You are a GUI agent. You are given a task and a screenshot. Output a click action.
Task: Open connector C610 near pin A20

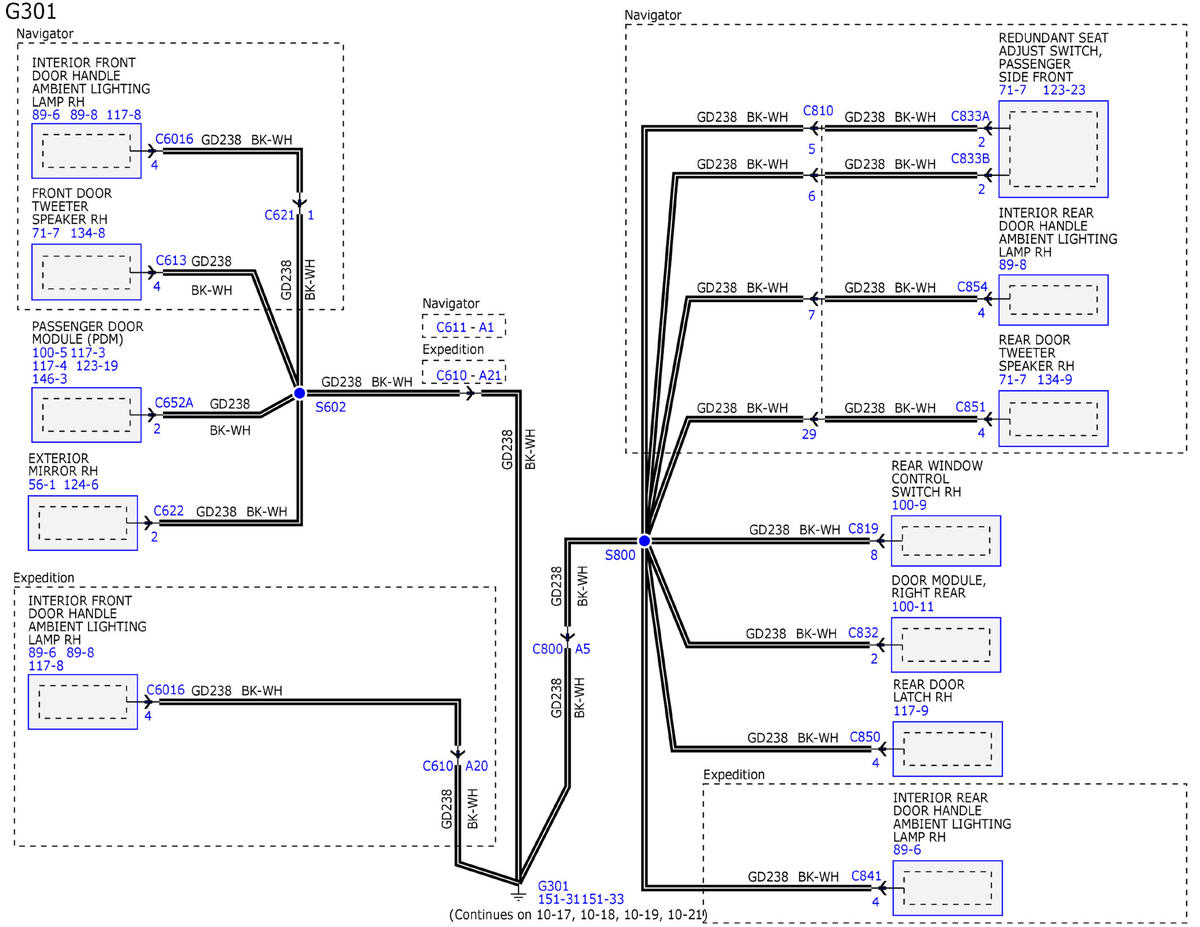tap(438, 766)
